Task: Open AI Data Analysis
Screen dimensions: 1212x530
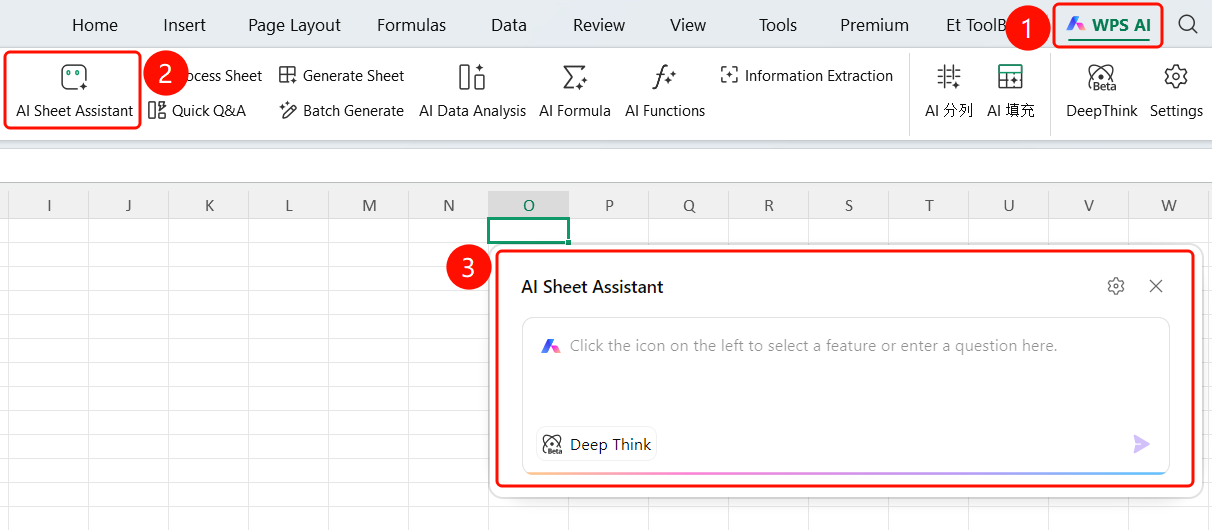Action: click(472, 91)
